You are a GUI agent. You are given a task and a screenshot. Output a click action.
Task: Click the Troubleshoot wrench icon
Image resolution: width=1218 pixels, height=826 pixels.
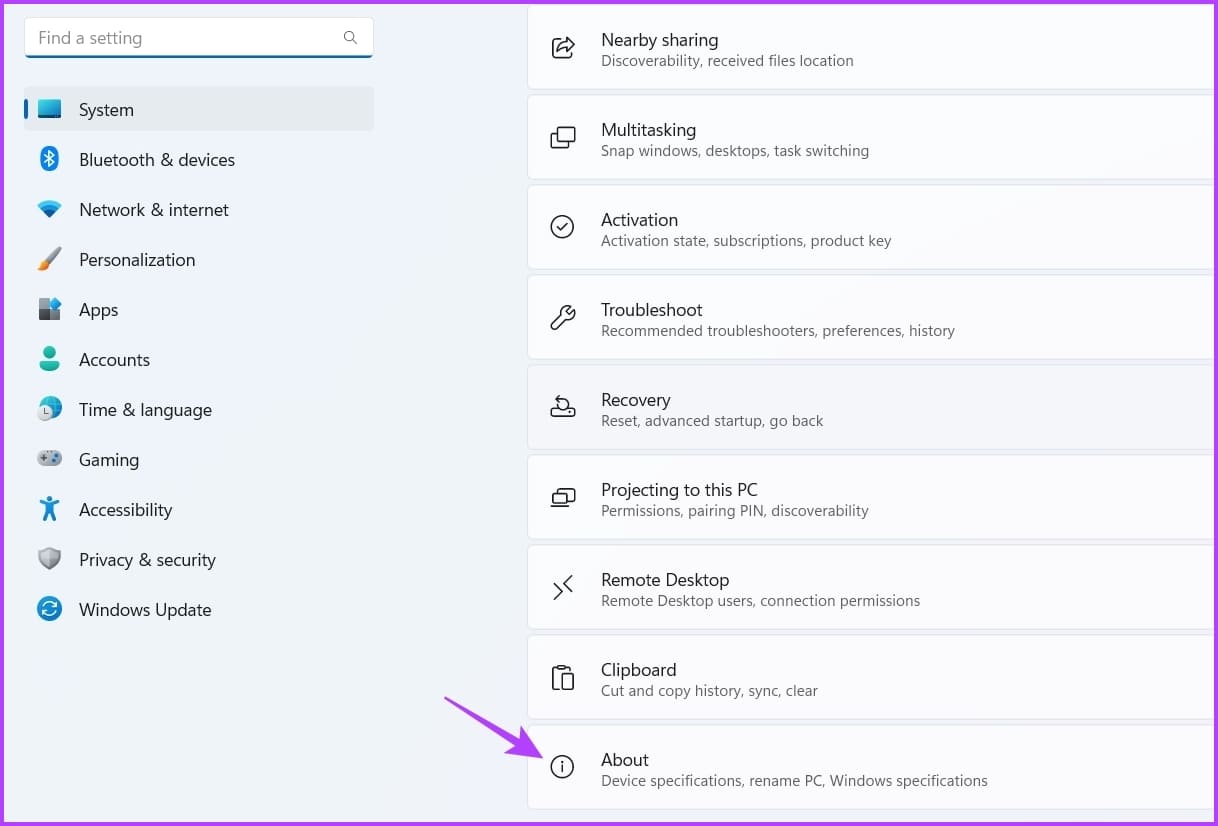(563, 318)
